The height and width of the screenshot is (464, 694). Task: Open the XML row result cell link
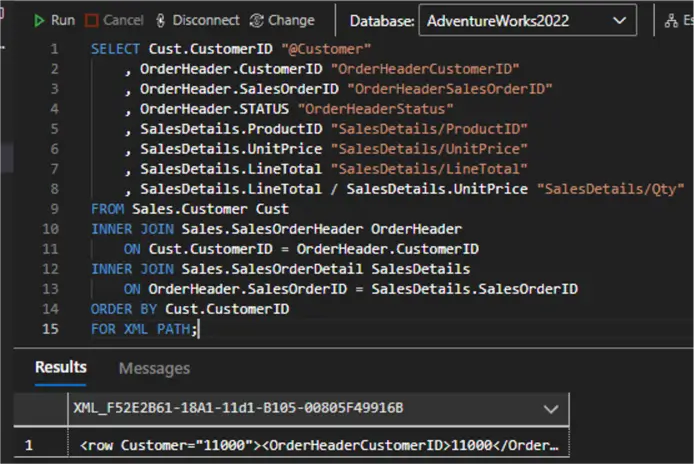[318, 444]
